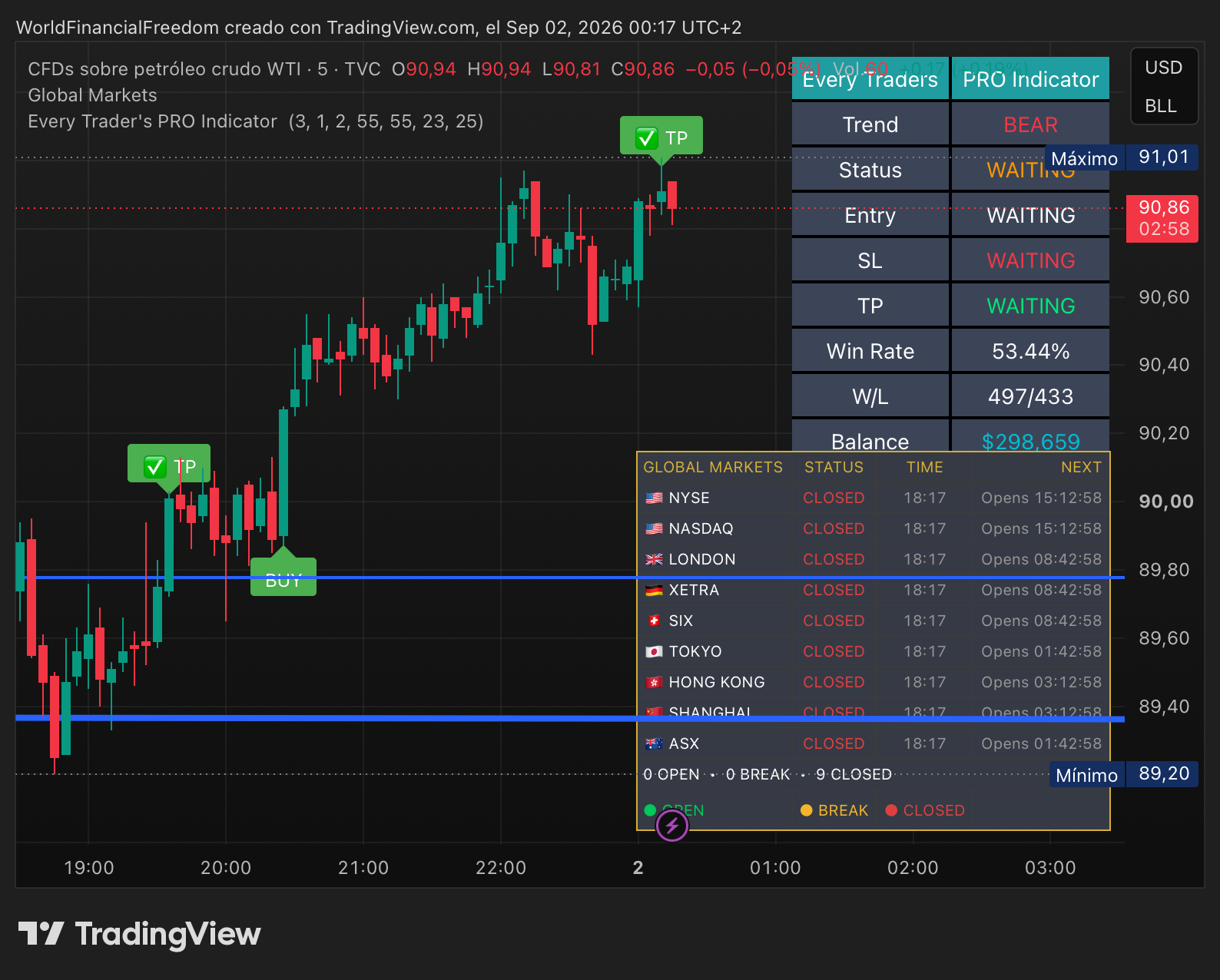The width and height of the screenshot is (1220, 980).
Task: Click the HONG KONG flag icon
Action: [654, 682]
